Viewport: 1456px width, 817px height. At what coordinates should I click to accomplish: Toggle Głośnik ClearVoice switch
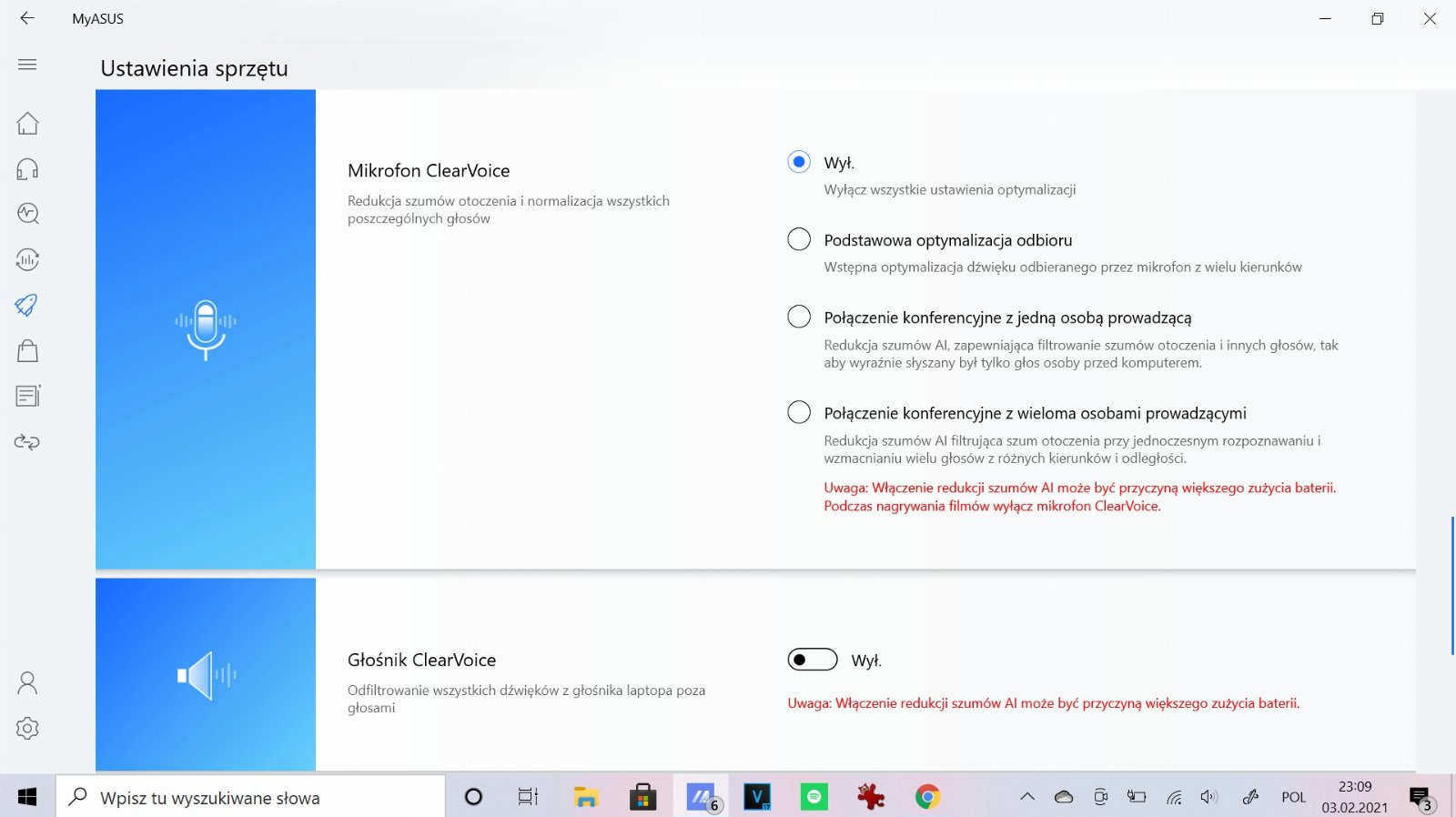tap(813, 660)
